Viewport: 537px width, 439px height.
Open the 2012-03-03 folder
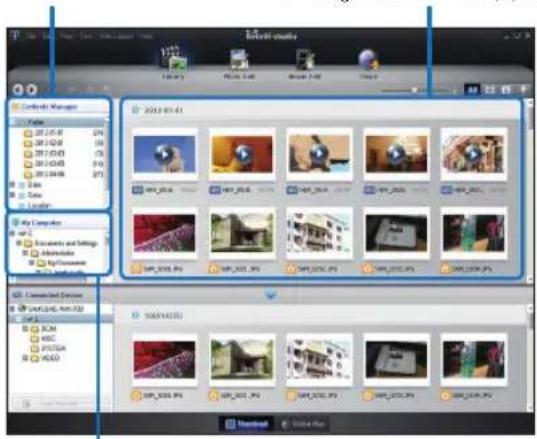point(49,153)
